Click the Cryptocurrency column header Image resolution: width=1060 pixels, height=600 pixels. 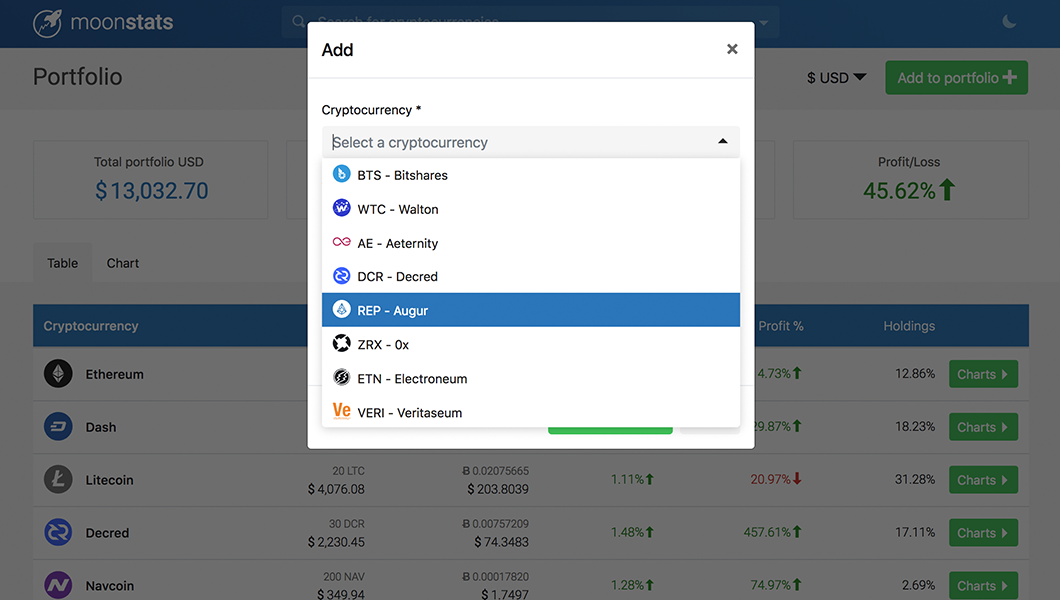(x=91, y=326)
